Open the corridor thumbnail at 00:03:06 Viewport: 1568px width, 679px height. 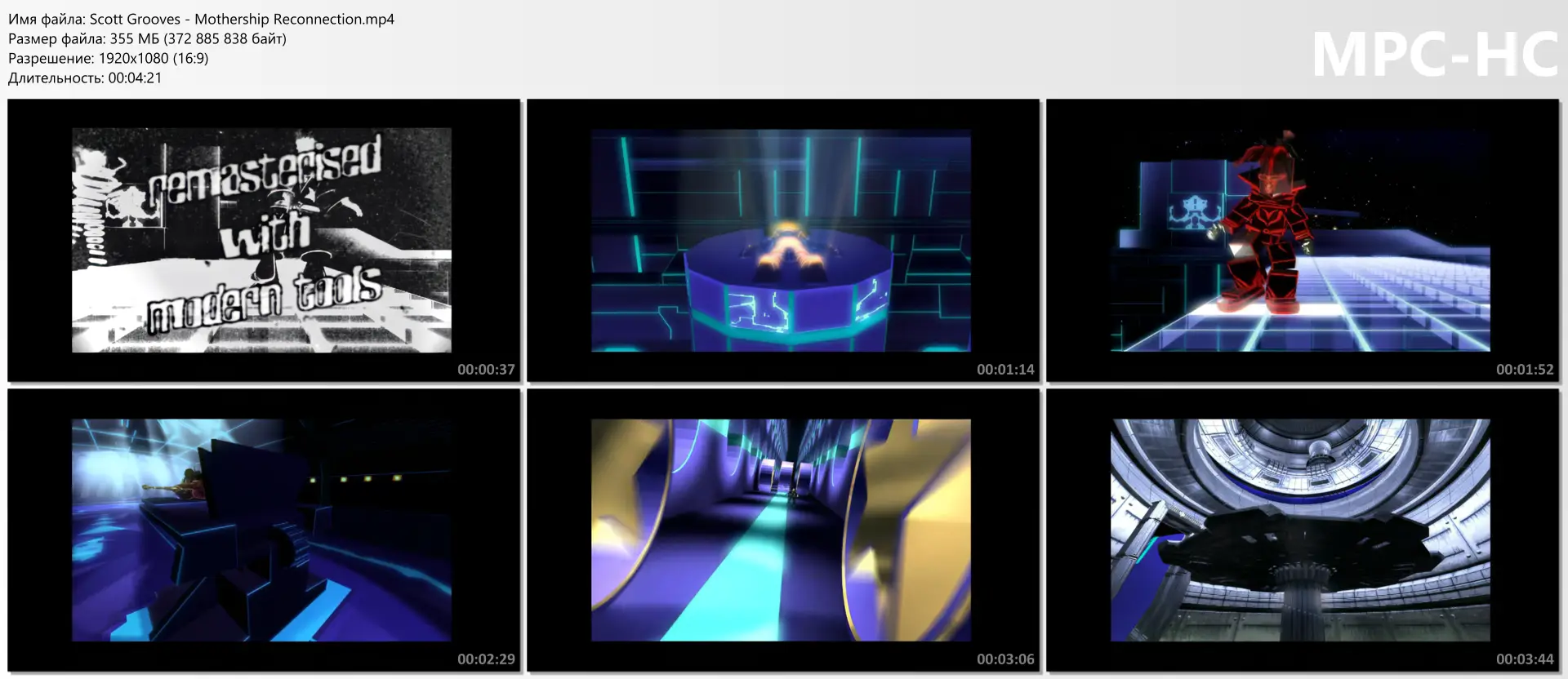point(783,530)
